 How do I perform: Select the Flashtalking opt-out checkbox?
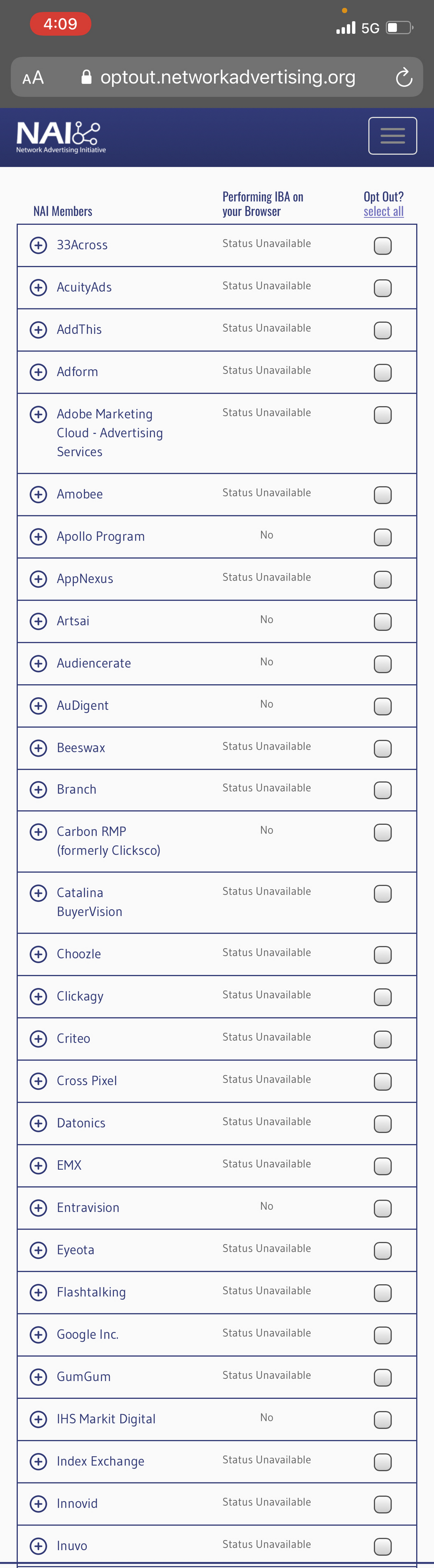point(382,1293)
